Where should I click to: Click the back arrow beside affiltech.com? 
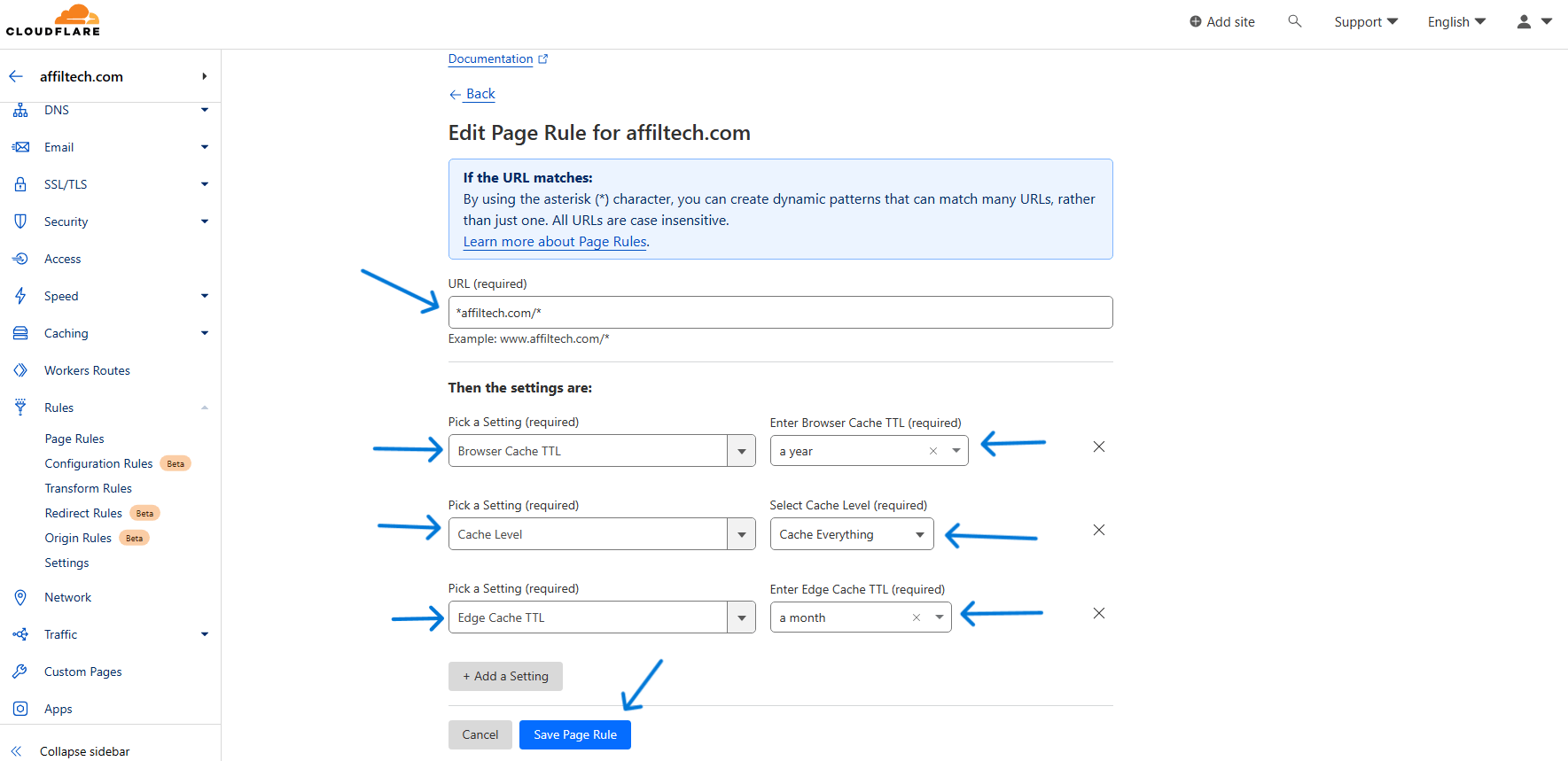pyautogui.click(x=16, y=76)
